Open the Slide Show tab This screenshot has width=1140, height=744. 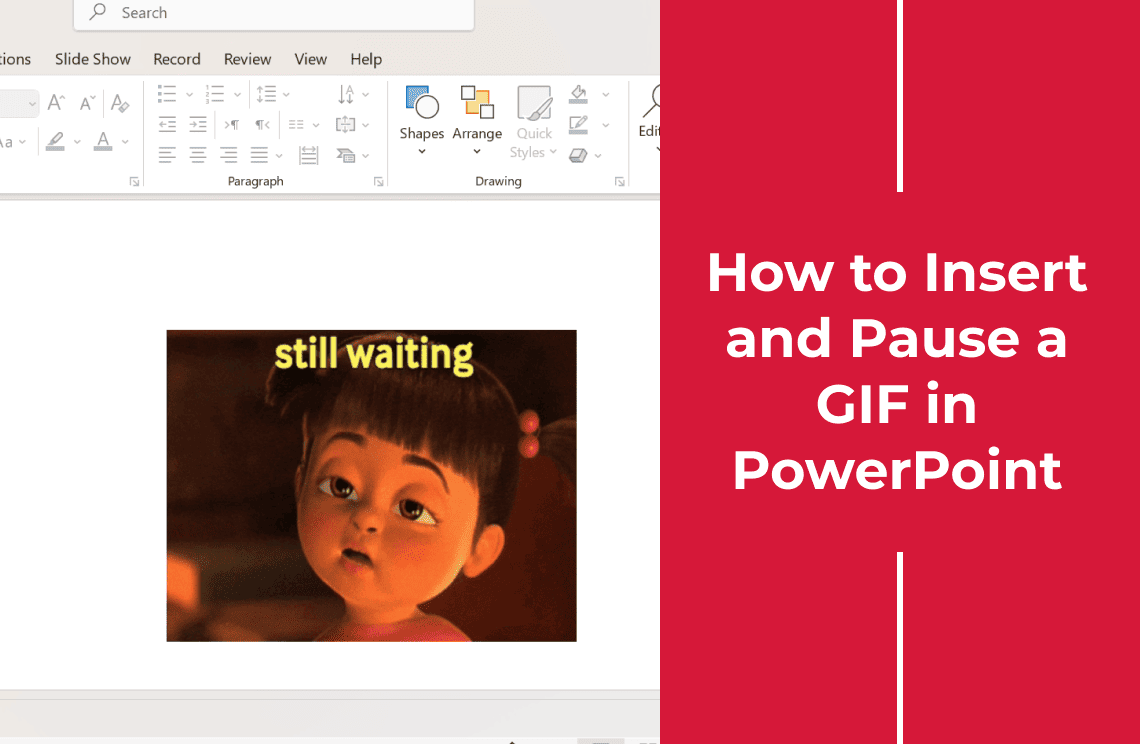pyautogui.click(x=93, y=59)
